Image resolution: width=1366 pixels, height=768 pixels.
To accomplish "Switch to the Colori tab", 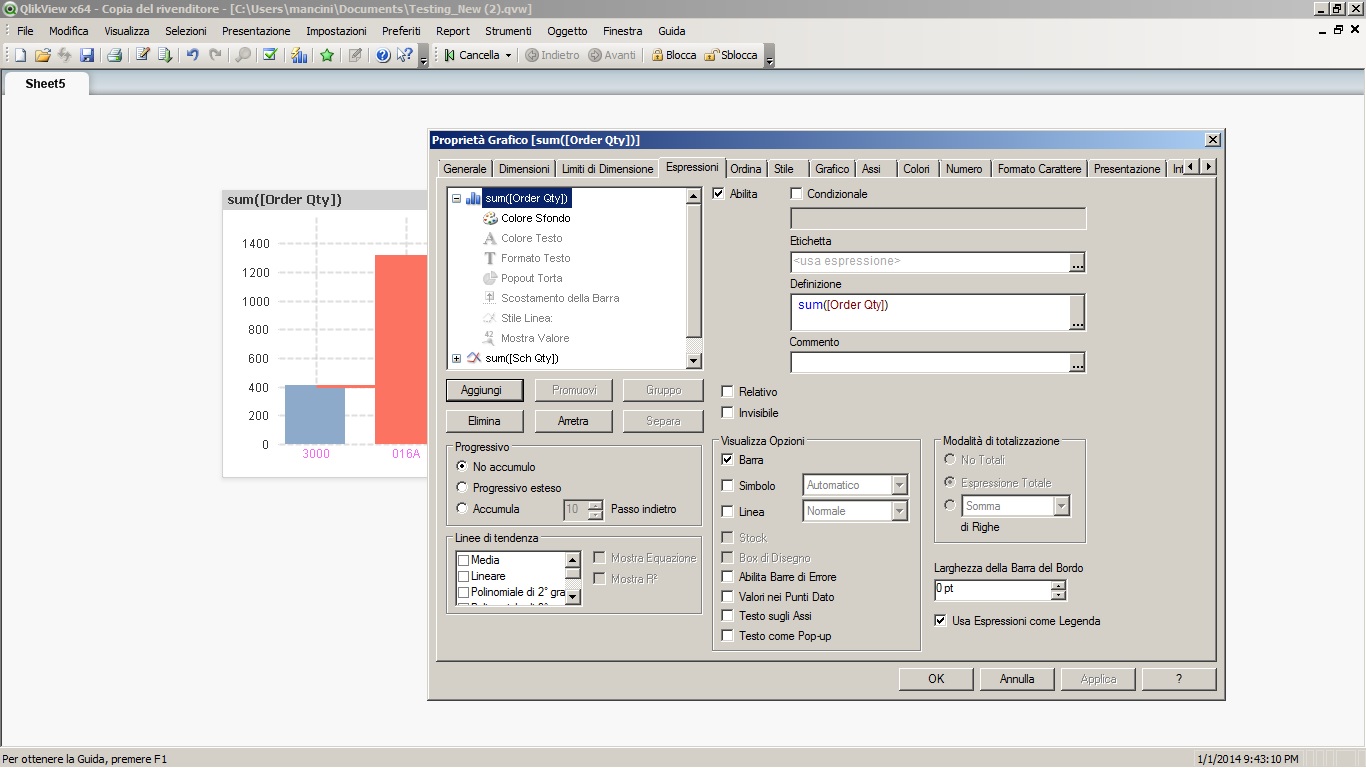I will 916,169.
